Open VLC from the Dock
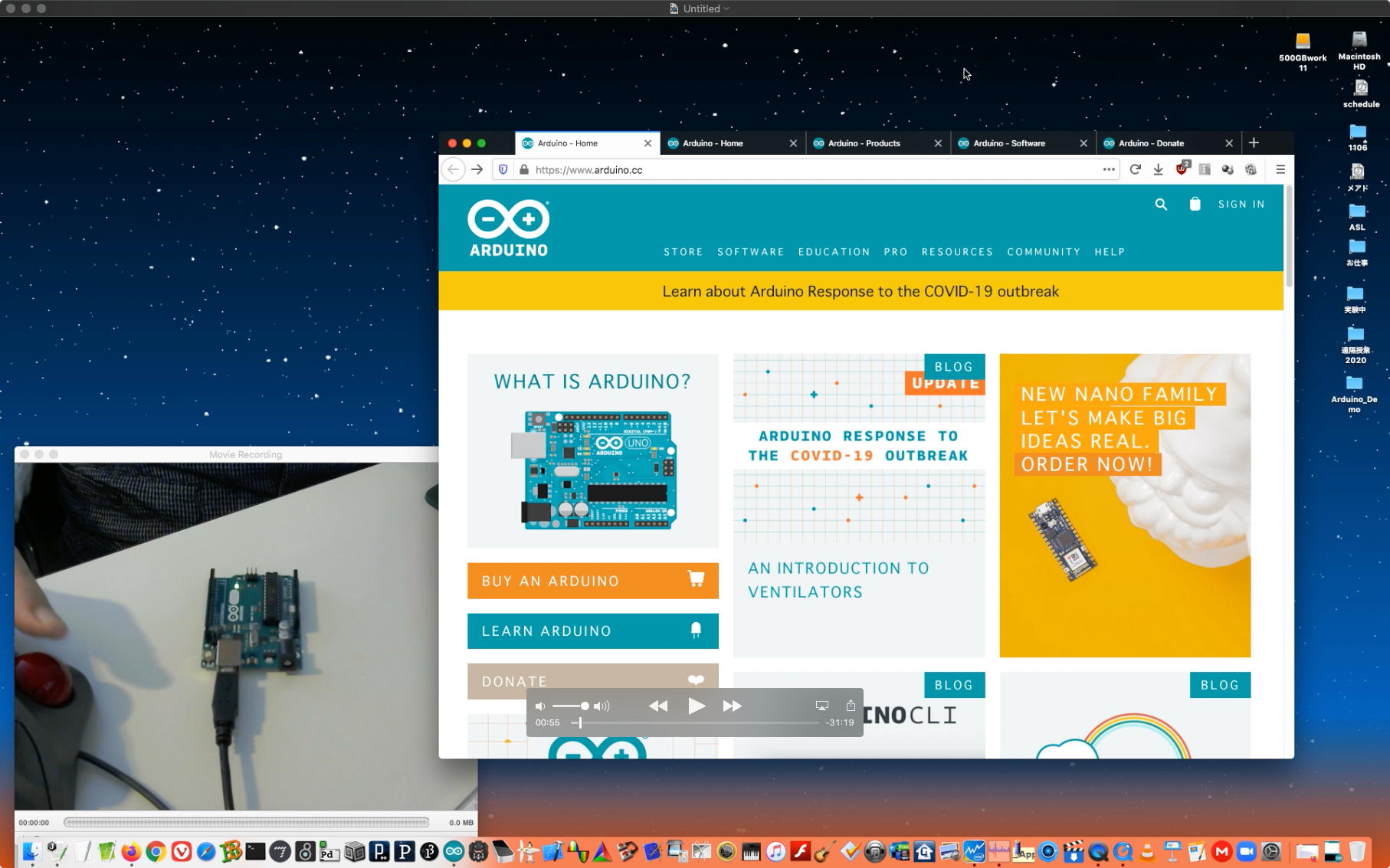This screenshot has height=868, width=1390. [1147, 851]
